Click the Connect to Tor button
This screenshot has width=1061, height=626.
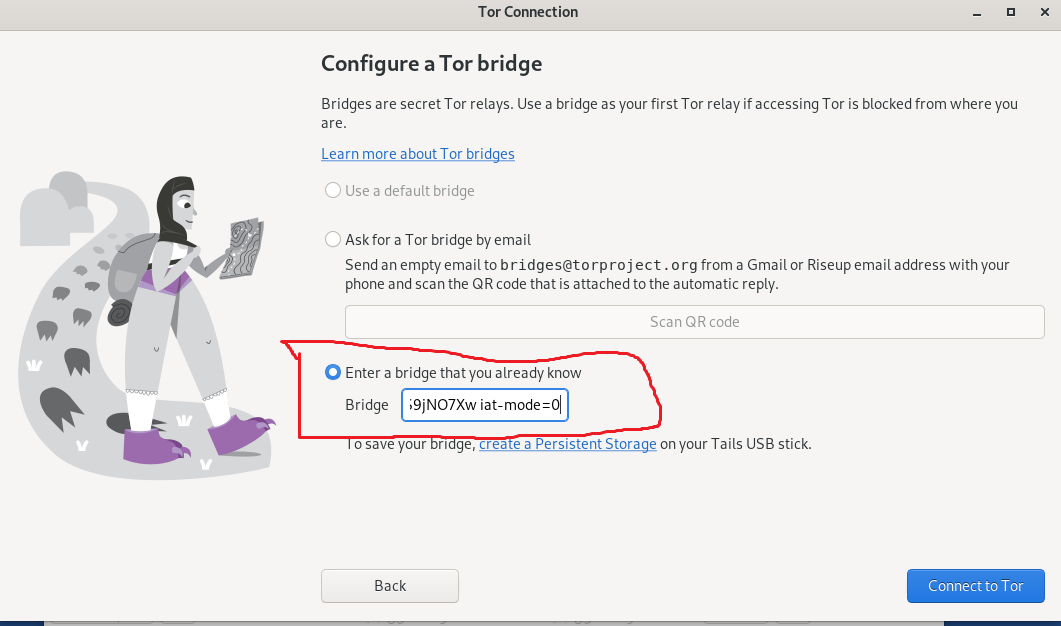click(x=975, y=586)
